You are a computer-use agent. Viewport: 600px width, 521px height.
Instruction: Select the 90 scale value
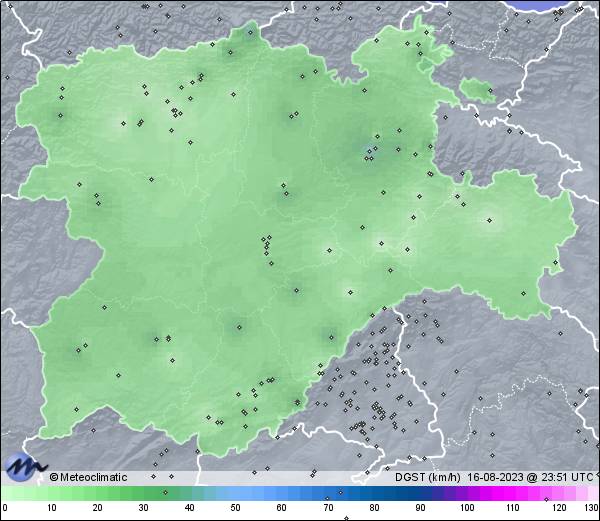420,508
